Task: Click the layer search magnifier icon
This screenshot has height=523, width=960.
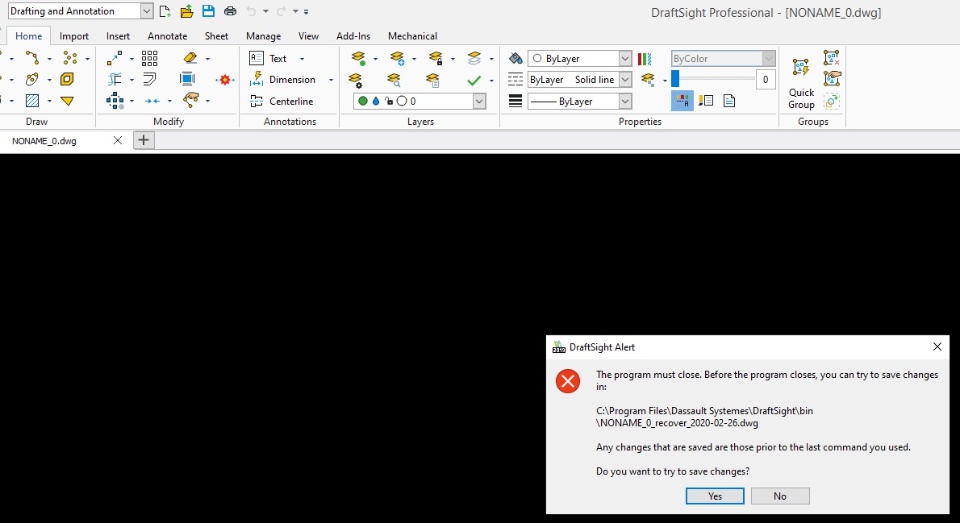Action: (394, 80)
